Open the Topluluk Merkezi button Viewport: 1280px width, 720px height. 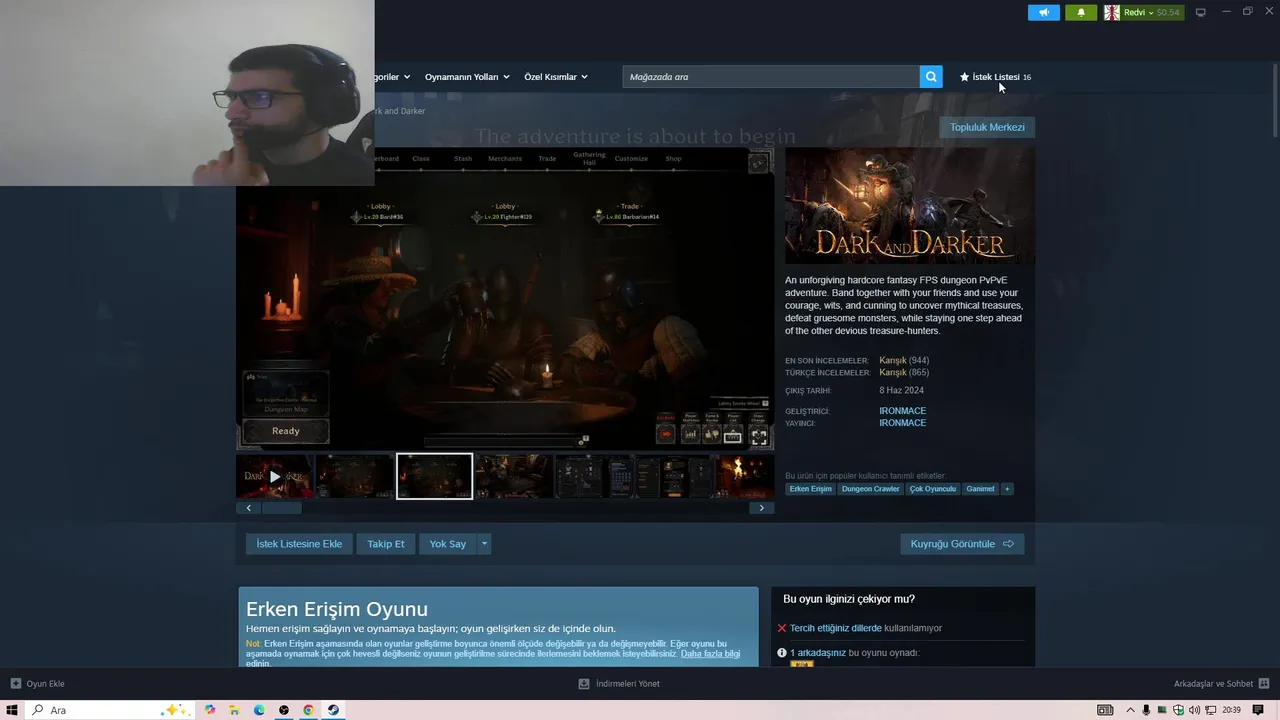tap(987, 127)
